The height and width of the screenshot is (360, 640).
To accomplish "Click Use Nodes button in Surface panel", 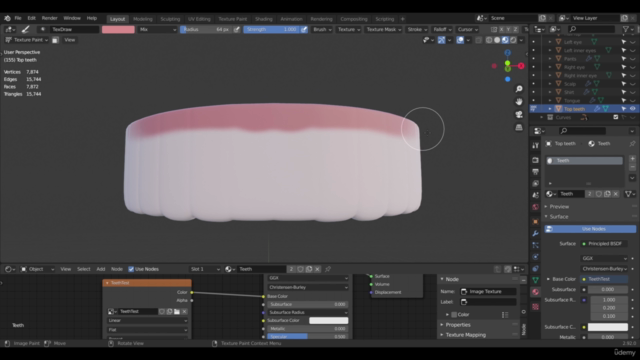I will pyautogui.click(x=590, y=229).
